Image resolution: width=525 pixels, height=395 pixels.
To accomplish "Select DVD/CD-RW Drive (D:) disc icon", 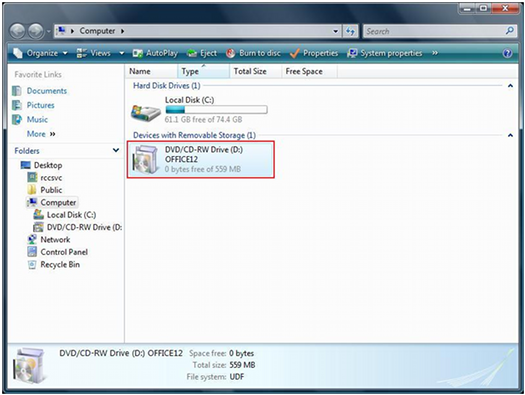I will 145,159.
